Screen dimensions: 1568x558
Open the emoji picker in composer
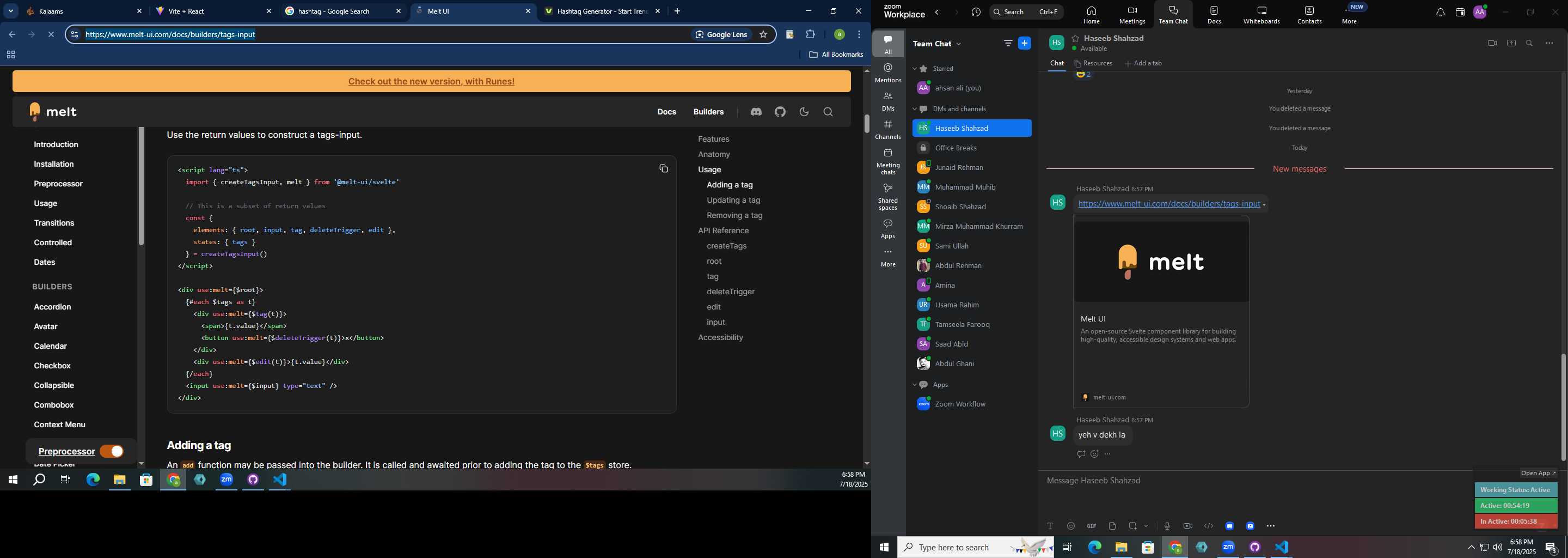[x=1071, y=526]
